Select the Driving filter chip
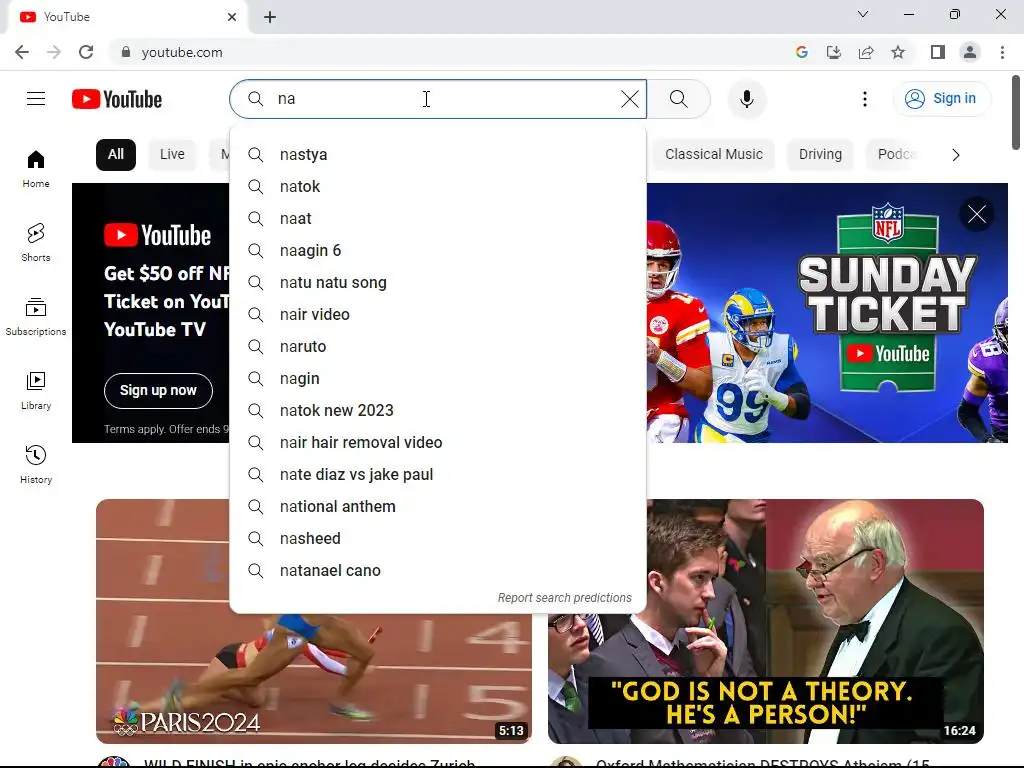The height and width of the screenshot is (768, 1024). click(x=820, y=155)
